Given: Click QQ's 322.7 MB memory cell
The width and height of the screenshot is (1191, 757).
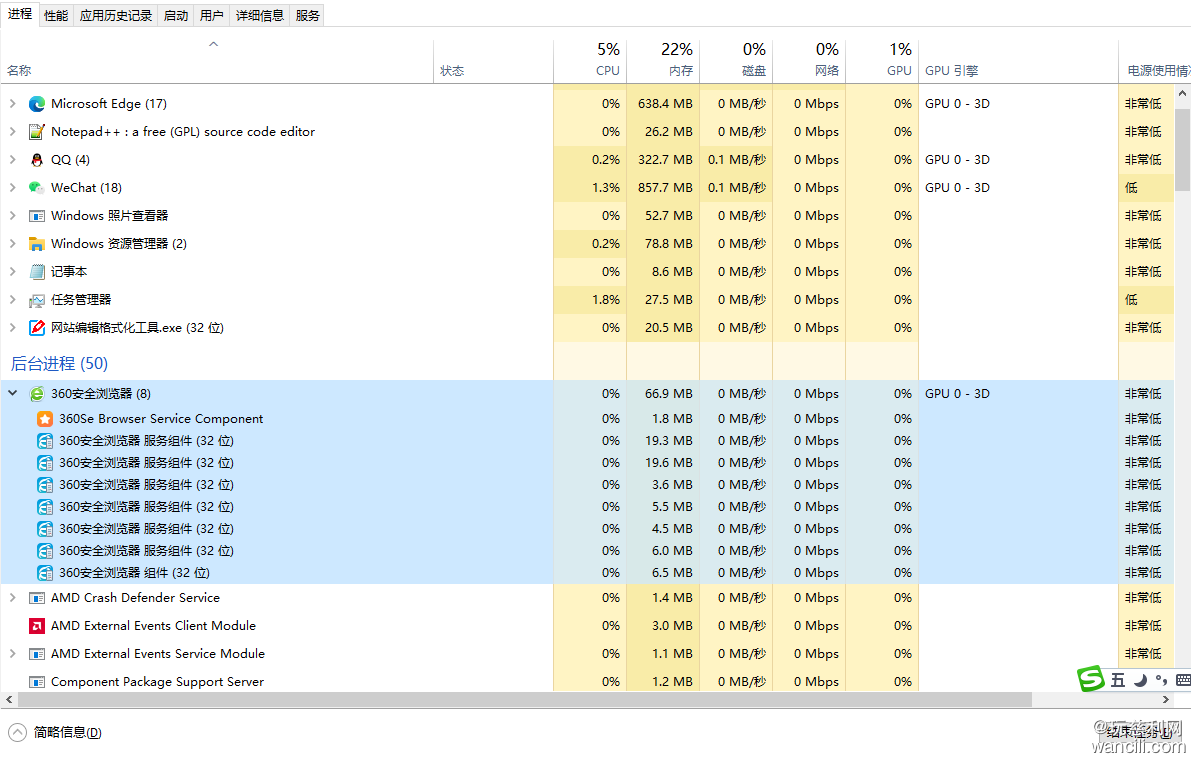Looking at the screenshot, I should coord(665,160).
